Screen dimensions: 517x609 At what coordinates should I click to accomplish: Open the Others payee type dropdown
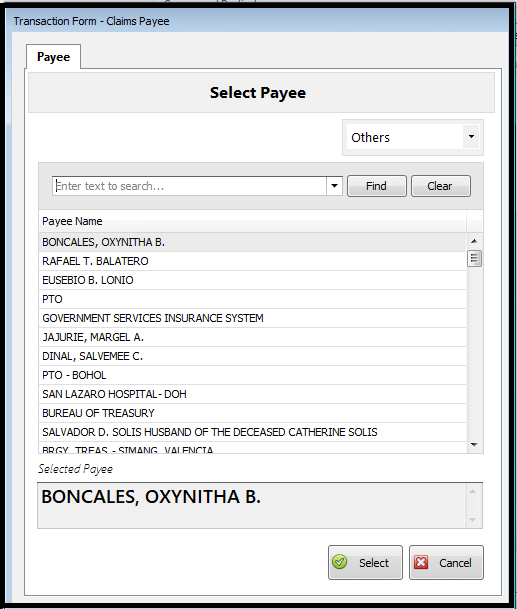pos(471,137)
